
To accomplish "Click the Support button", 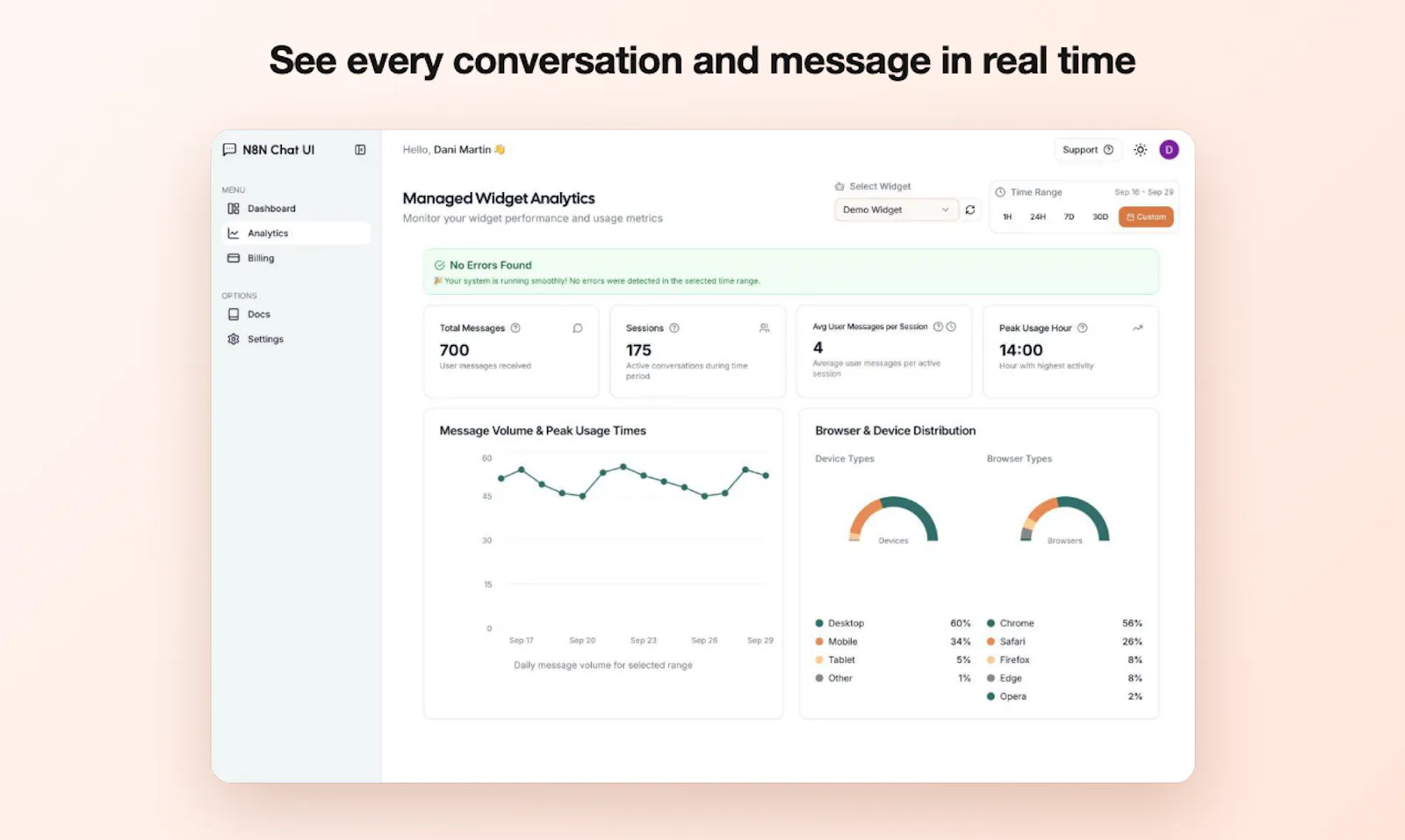I will pyautogui.click(x=1087, y=150).
